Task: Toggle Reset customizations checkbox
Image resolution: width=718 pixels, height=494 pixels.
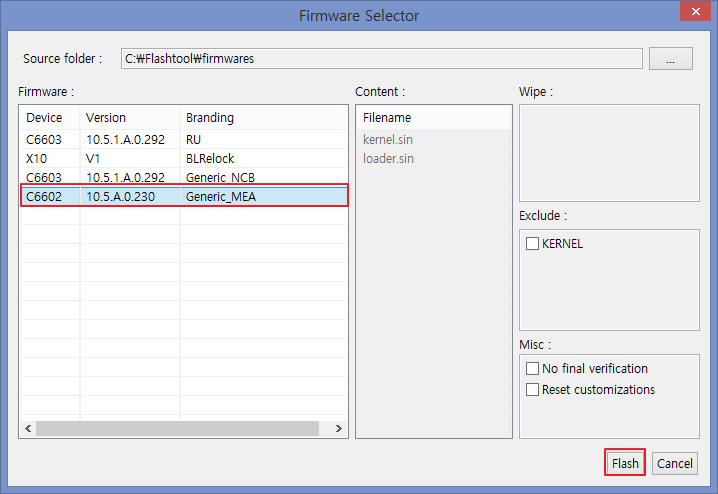Action: (x=532, y=390)
